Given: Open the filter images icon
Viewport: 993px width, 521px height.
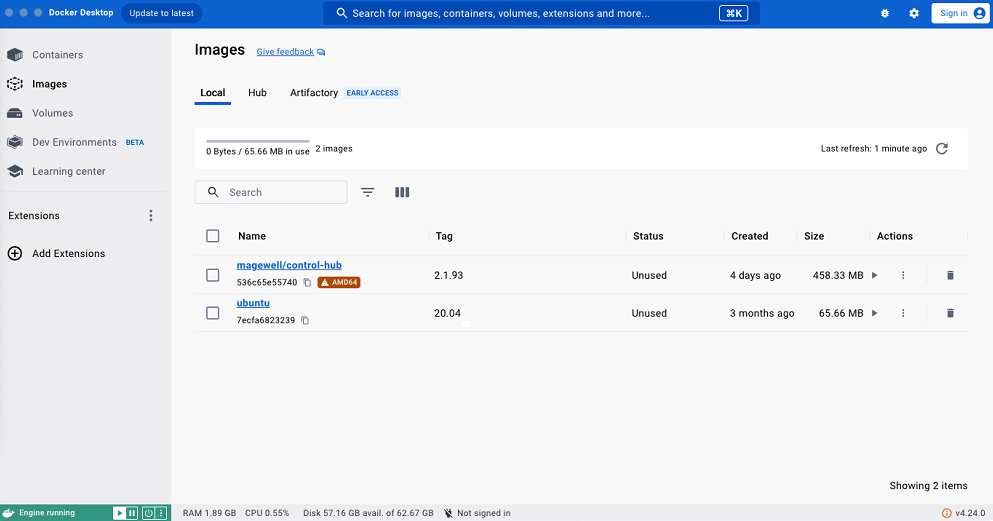Looking at the screenshot, I should 368,192.
